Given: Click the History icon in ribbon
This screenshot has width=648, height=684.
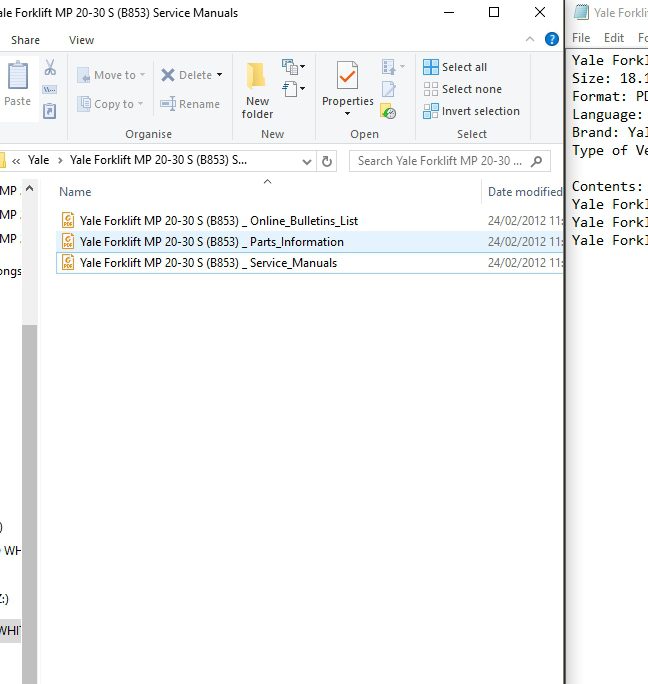Looking at the screenshot, I should coord(388,111).
